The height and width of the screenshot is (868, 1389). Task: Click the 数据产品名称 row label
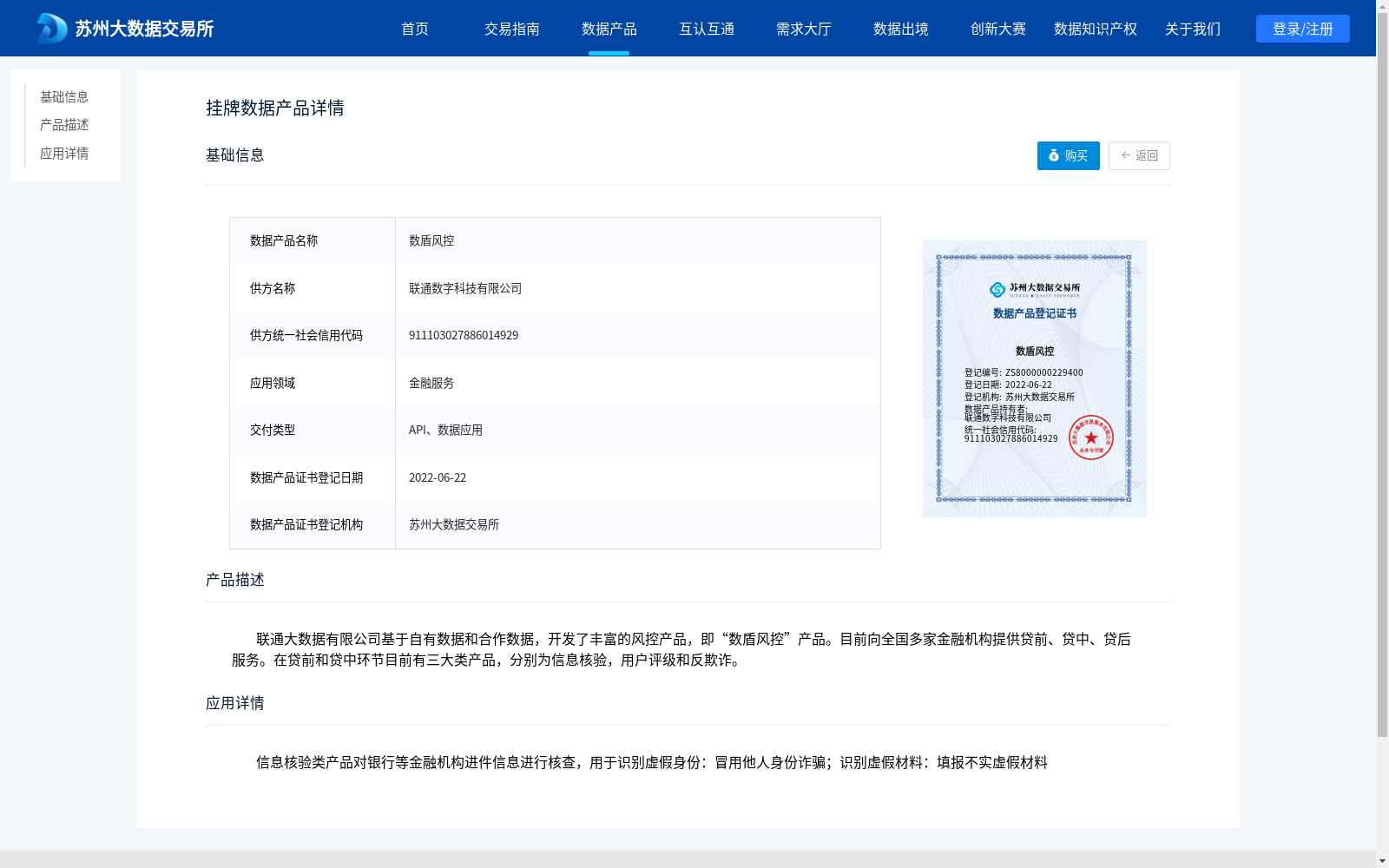coord(284,241)
